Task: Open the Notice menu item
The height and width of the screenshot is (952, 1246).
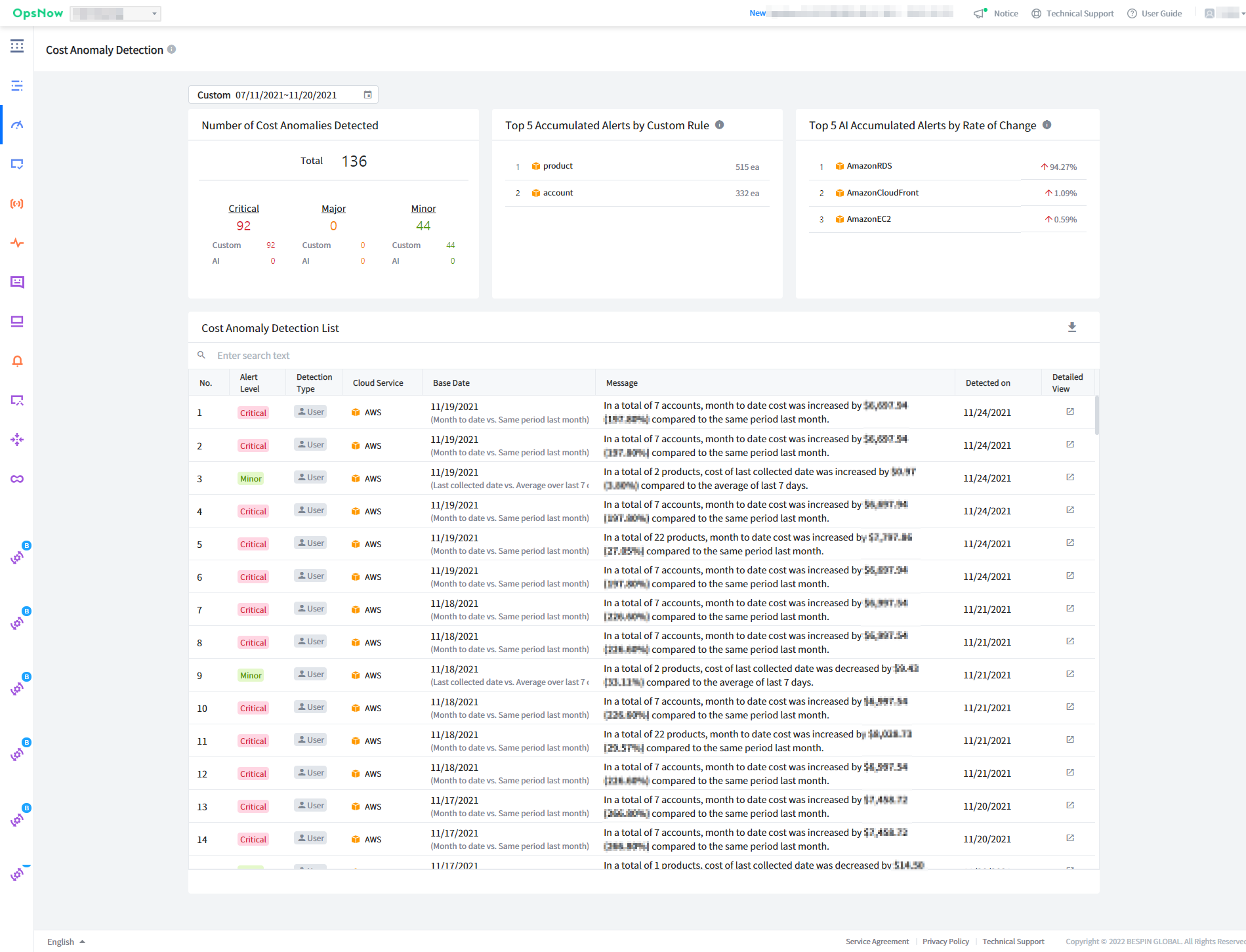Action: point(996,14)
